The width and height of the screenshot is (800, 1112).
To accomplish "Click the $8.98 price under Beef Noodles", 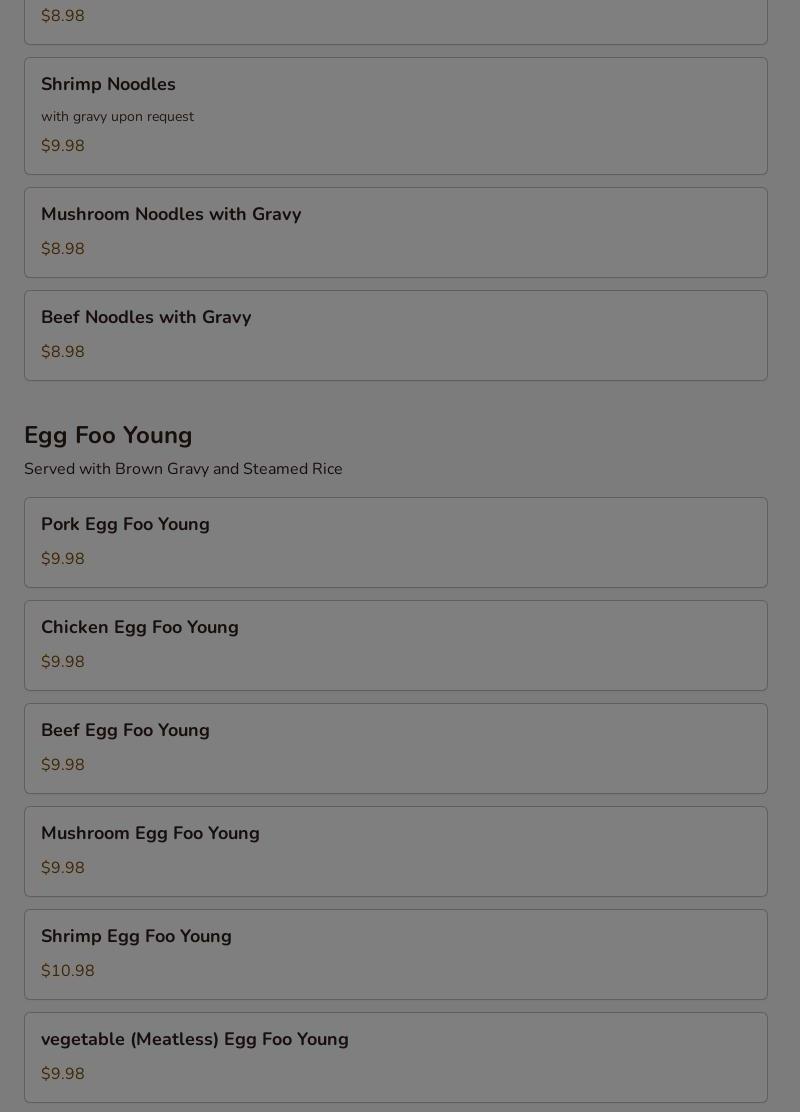I will coord(63,352).
